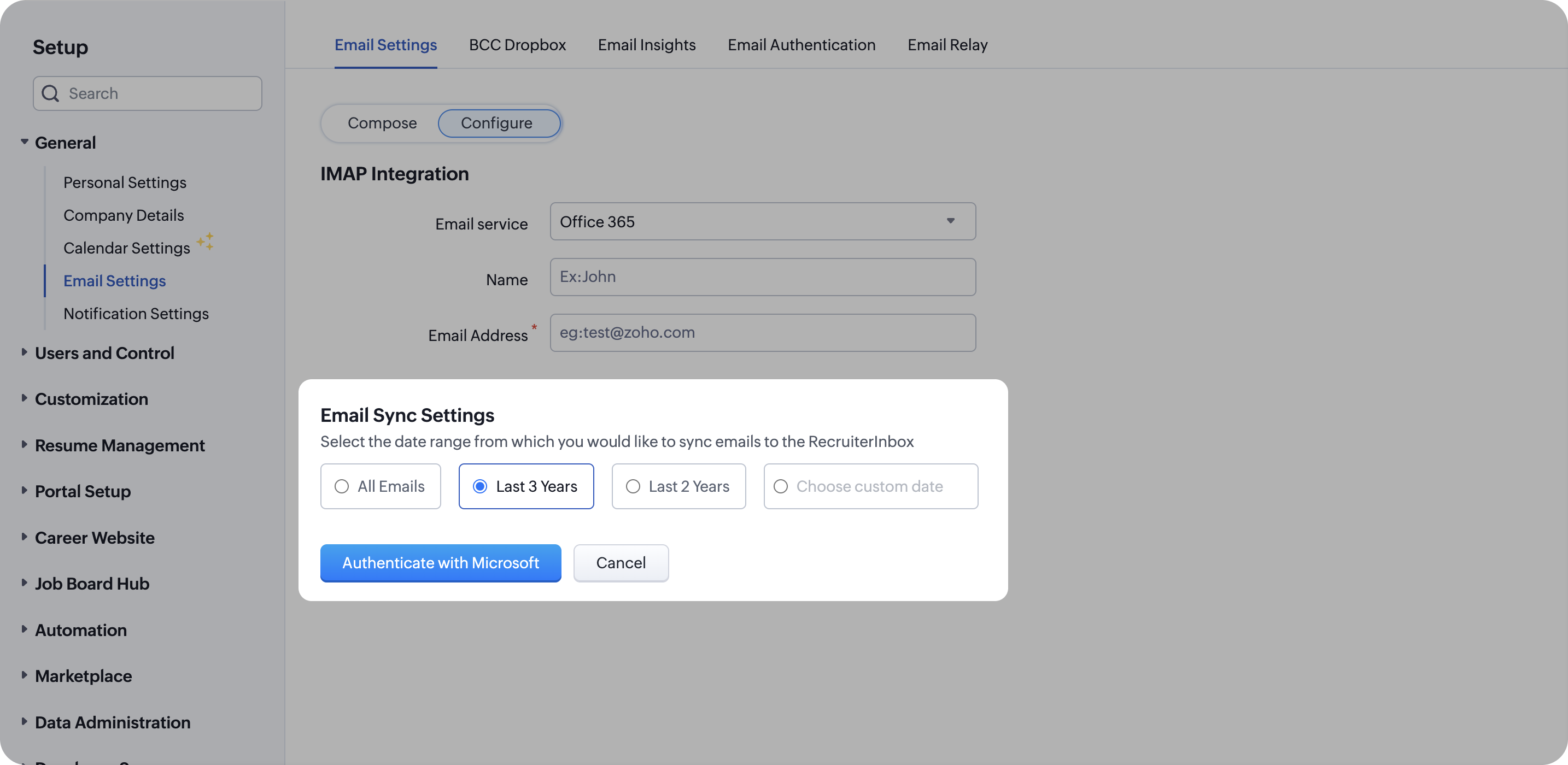Cancel the email sync settings

pos(621,563)
